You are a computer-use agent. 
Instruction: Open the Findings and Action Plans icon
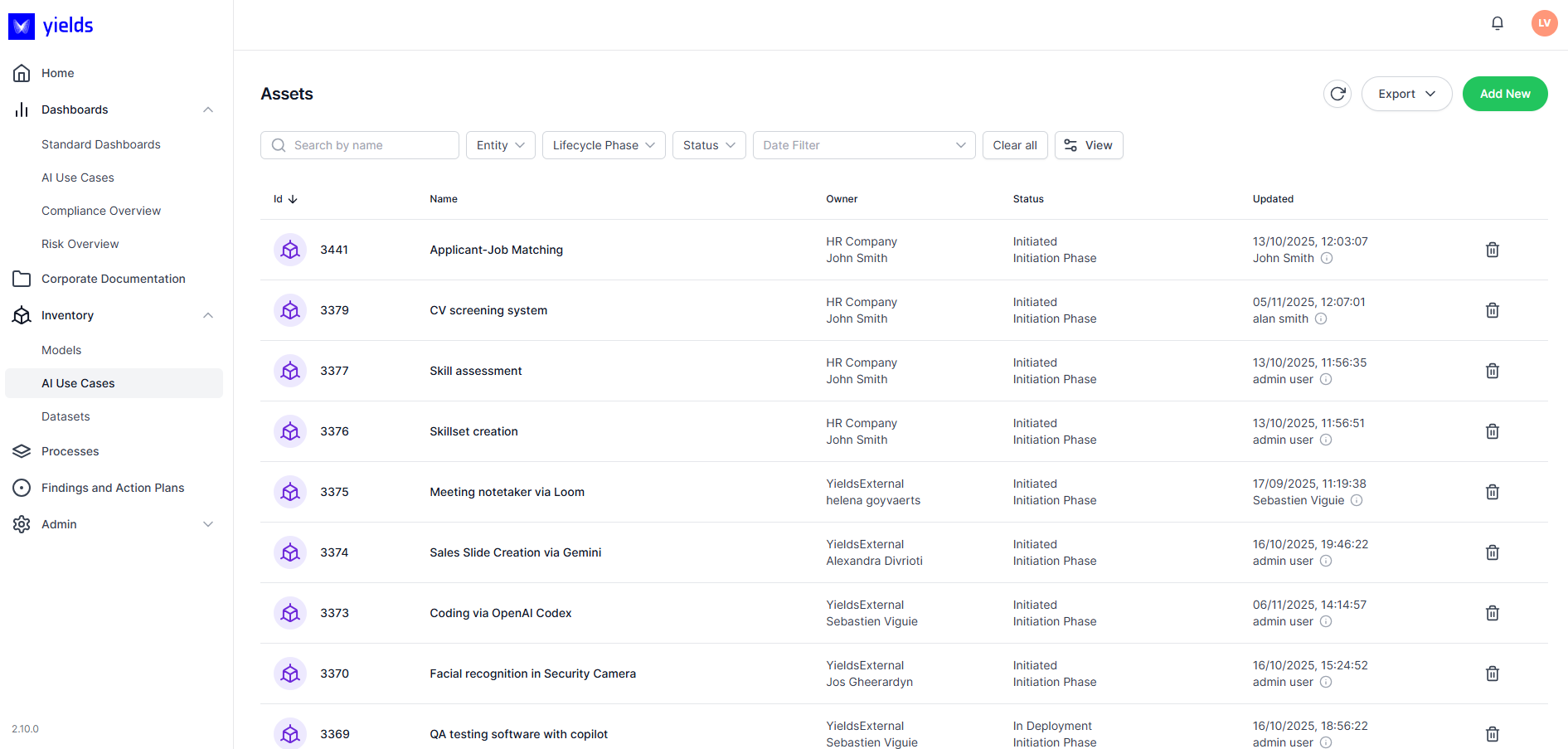(22, 488)
